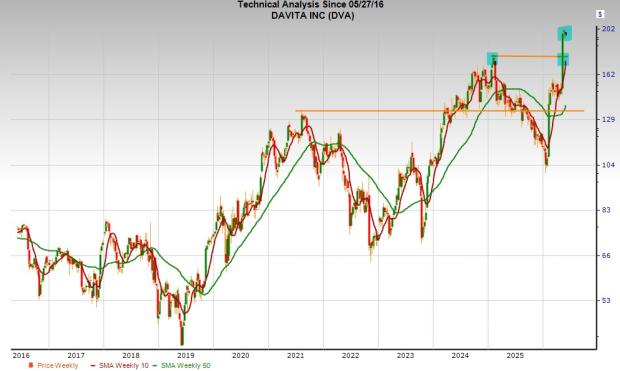Click the dollar sign currency icon
This screenshot has width=620, height=371.
tap(600, 14)
